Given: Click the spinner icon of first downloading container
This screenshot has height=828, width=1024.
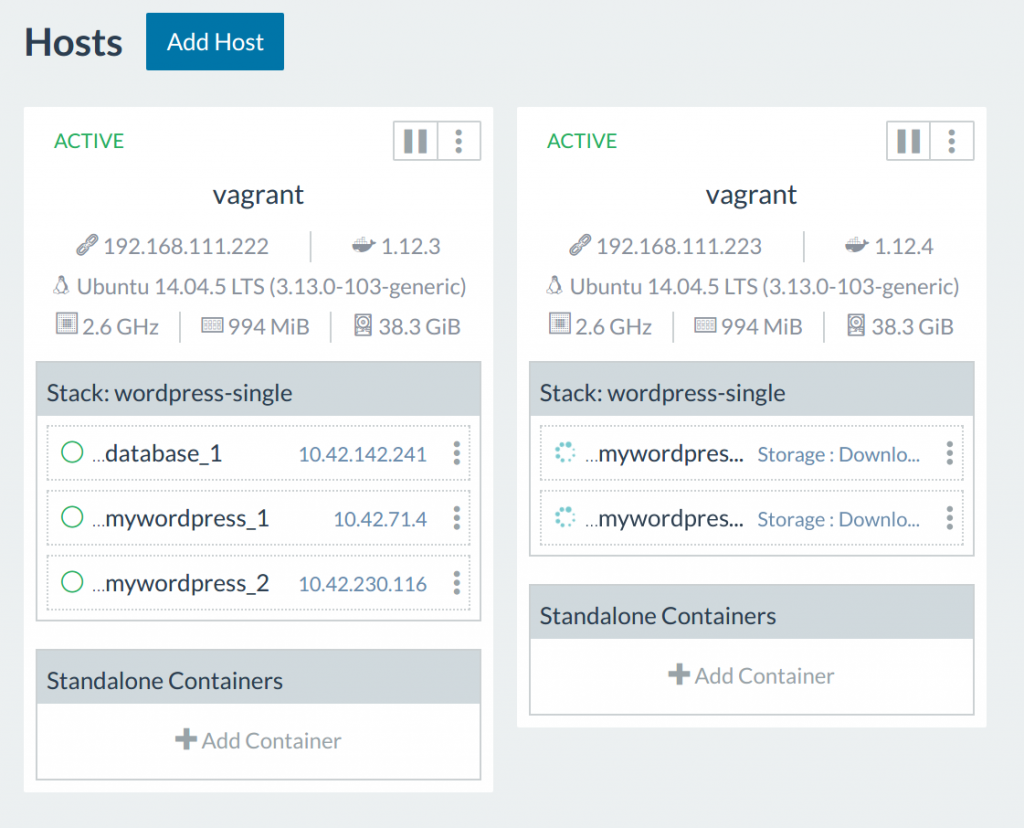Looking at the screenshot, I should [x=565, y=454].
